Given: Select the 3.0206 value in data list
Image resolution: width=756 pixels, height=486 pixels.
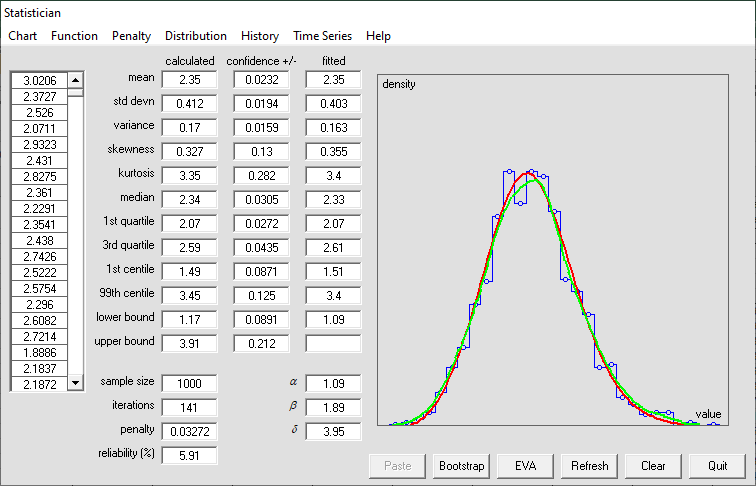Looking at the screenshot, I should [39, 80].
